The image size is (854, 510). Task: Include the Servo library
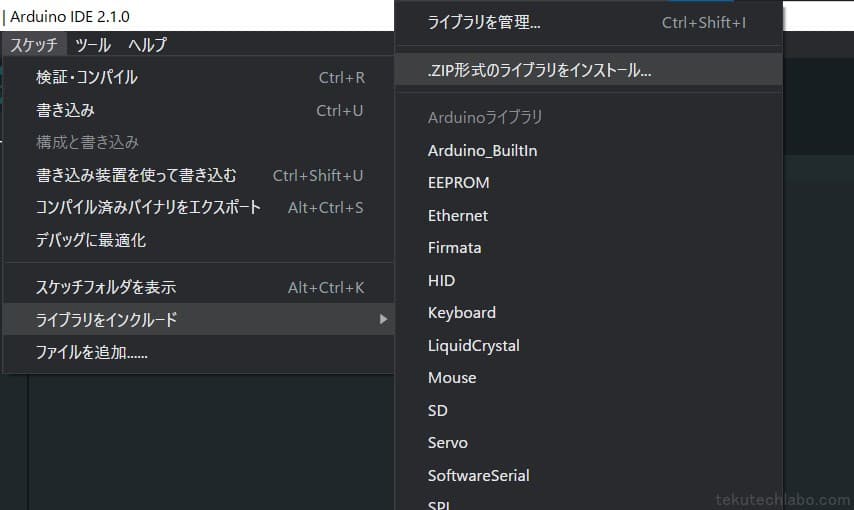tap(589, 442)
